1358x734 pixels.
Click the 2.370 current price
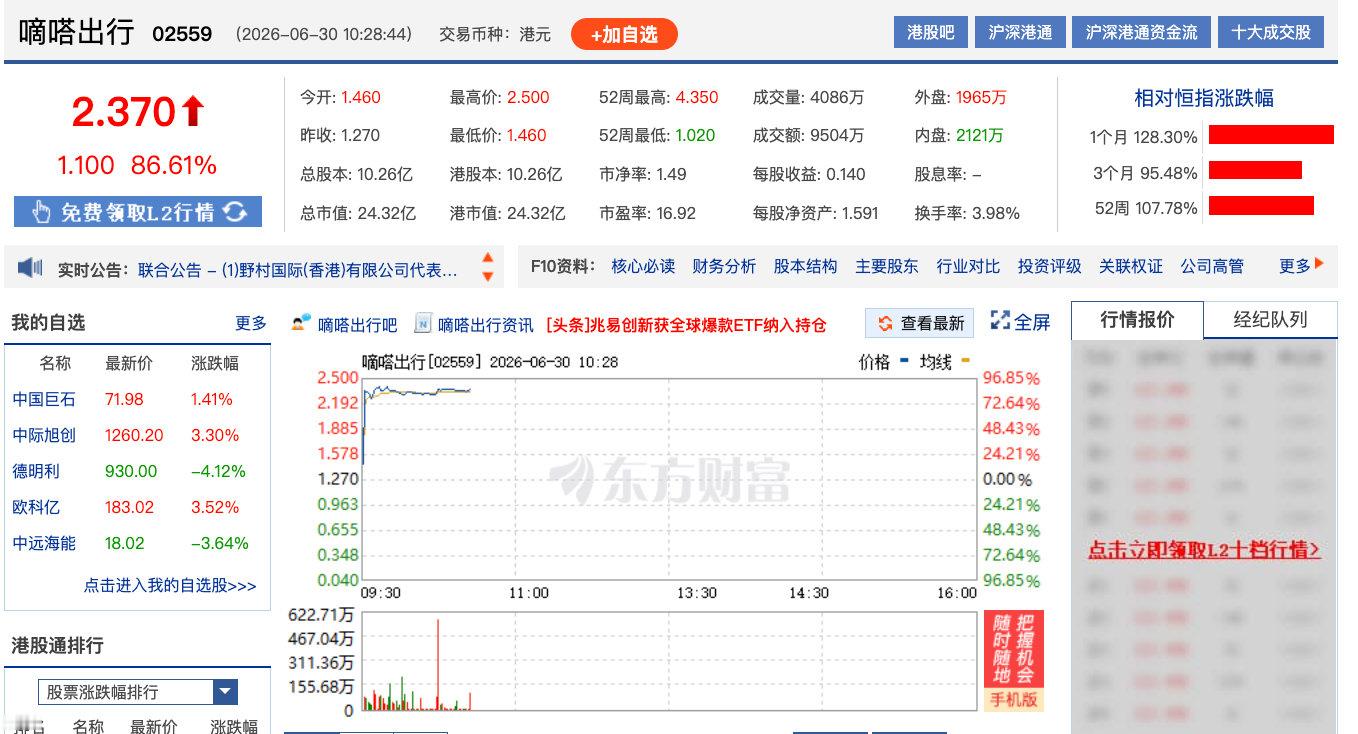123,112
